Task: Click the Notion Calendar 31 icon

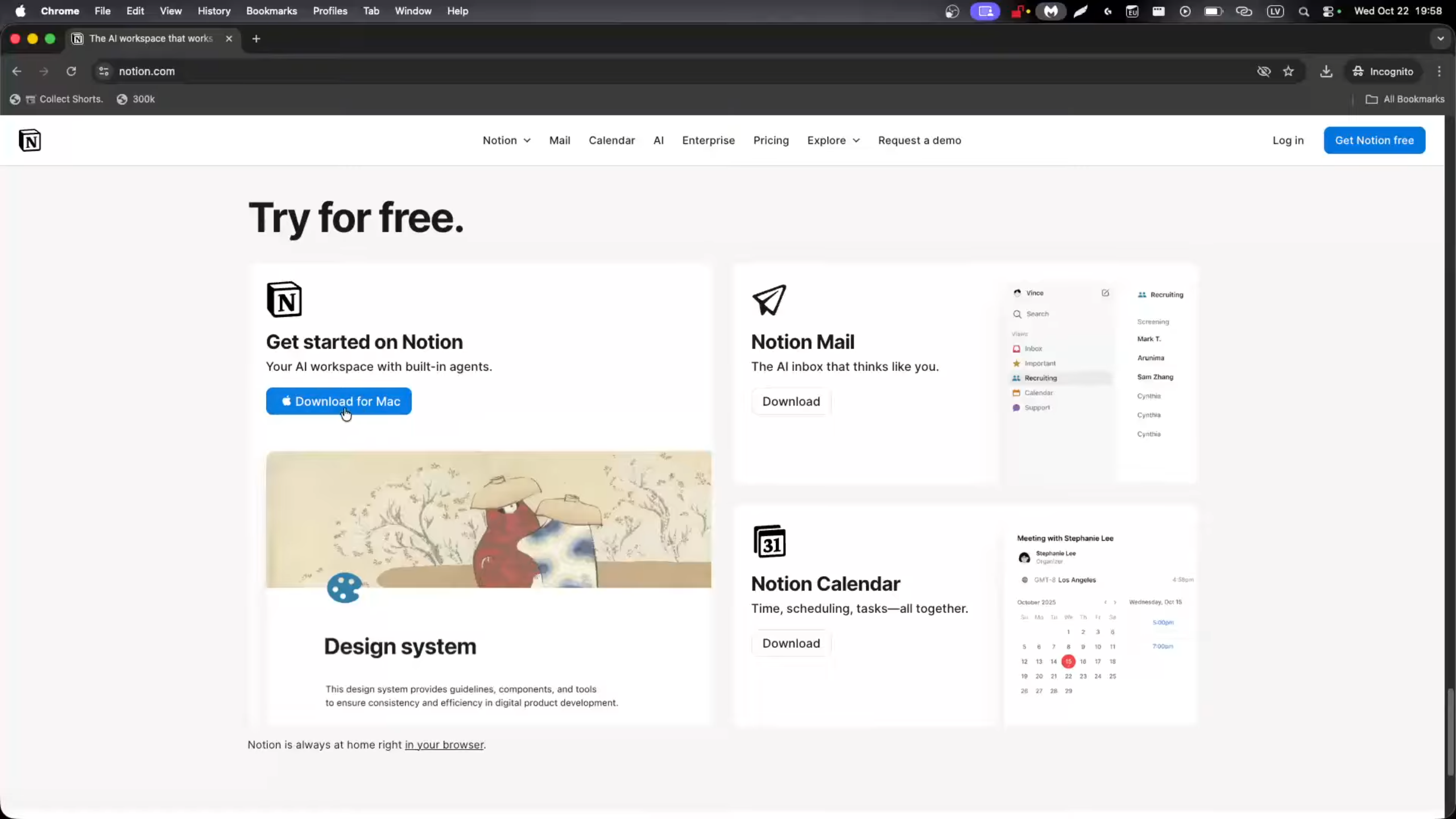Action: click(770, 541)
